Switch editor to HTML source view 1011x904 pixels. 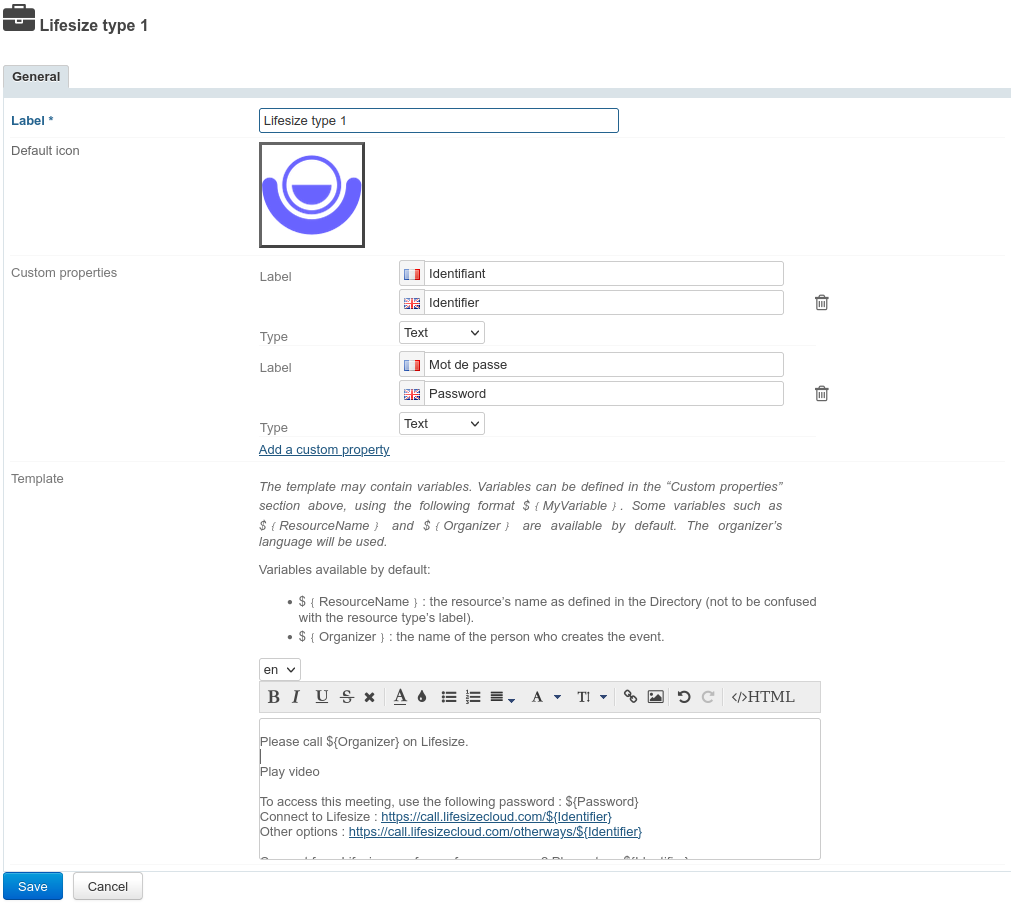[763, 697]
